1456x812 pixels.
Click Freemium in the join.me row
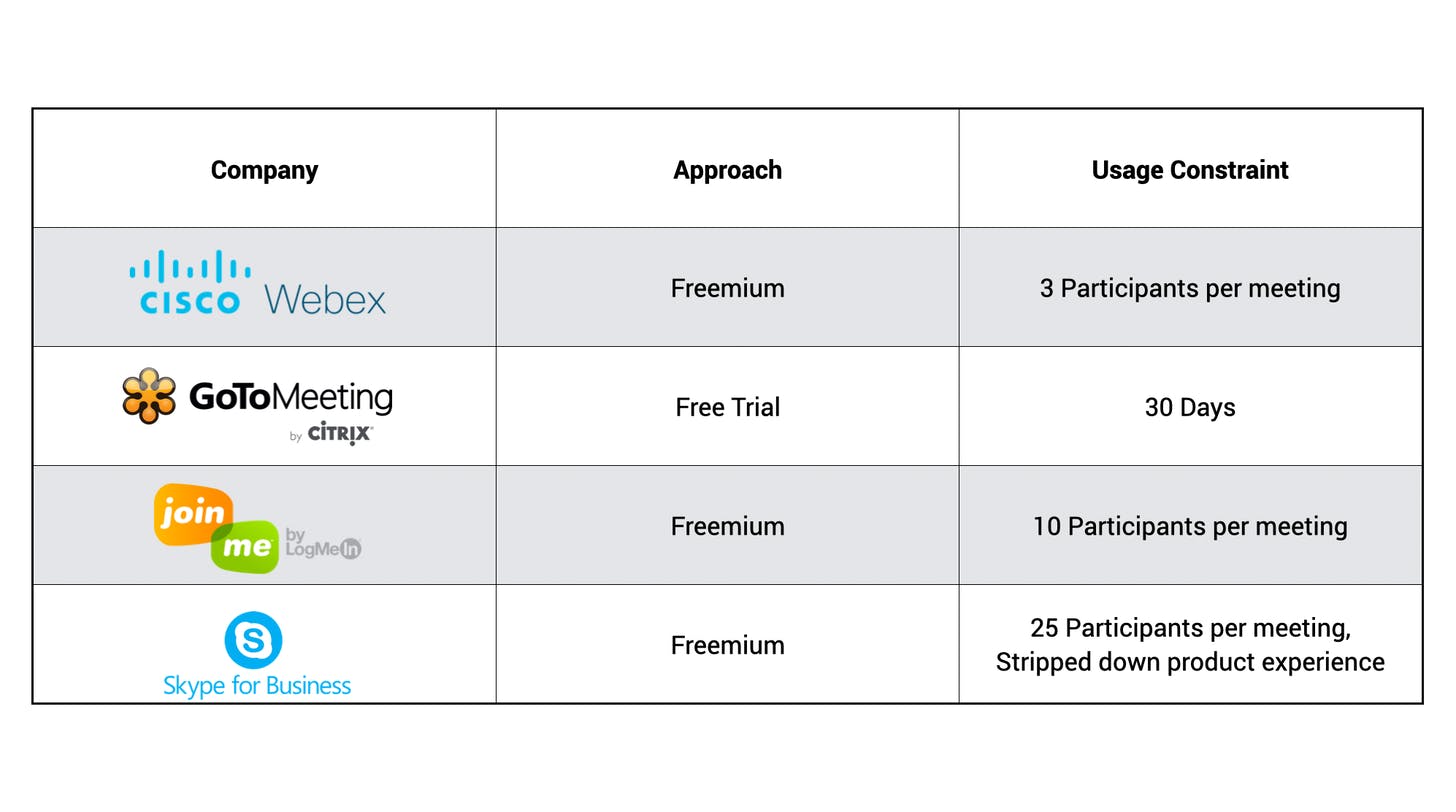click(x=727, y=526)
